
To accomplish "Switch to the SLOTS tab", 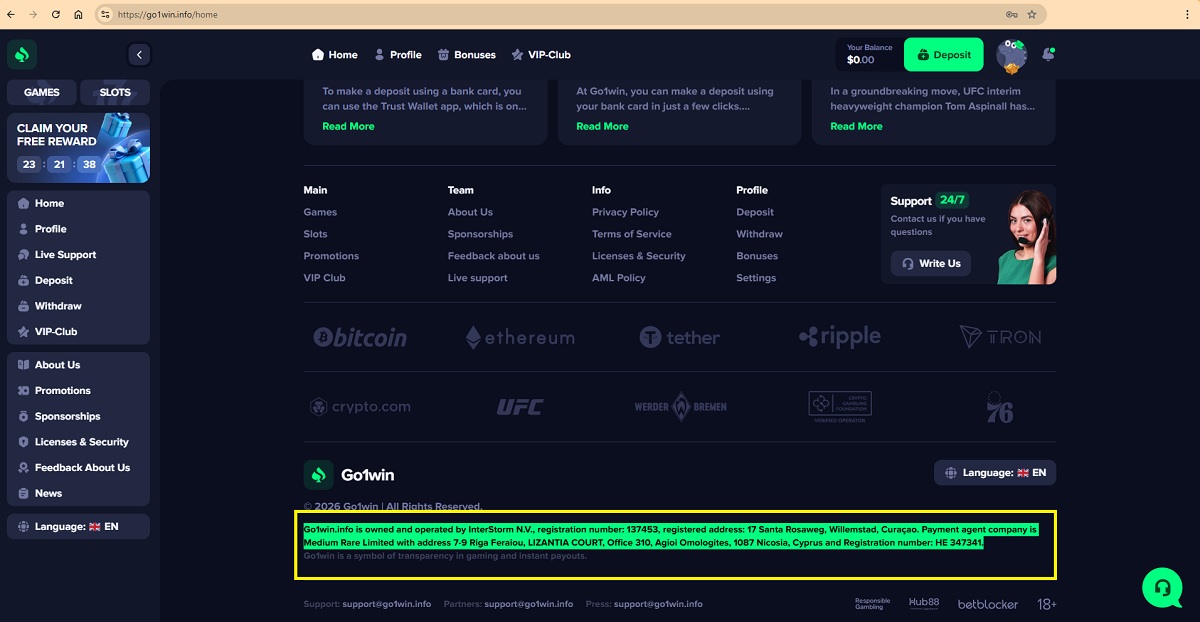I will [x=115, y=92].
